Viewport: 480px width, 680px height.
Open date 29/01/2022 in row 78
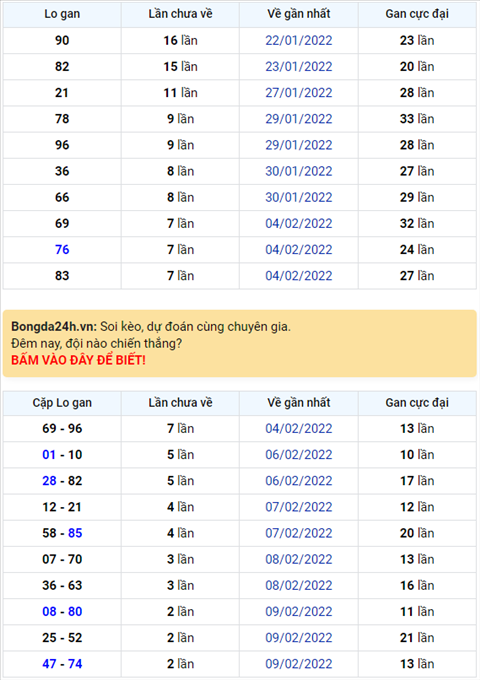(299, 119)
